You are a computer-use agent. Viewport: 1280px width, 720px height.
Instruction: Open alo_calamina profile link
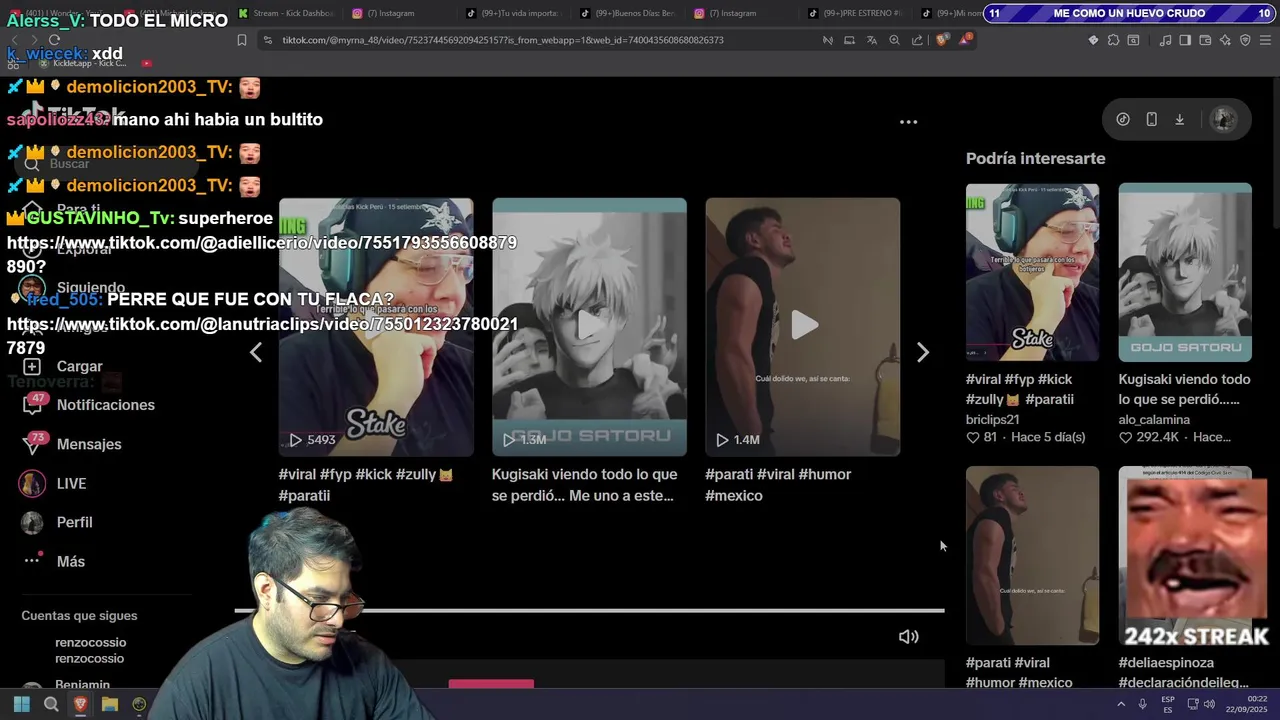1153,420
